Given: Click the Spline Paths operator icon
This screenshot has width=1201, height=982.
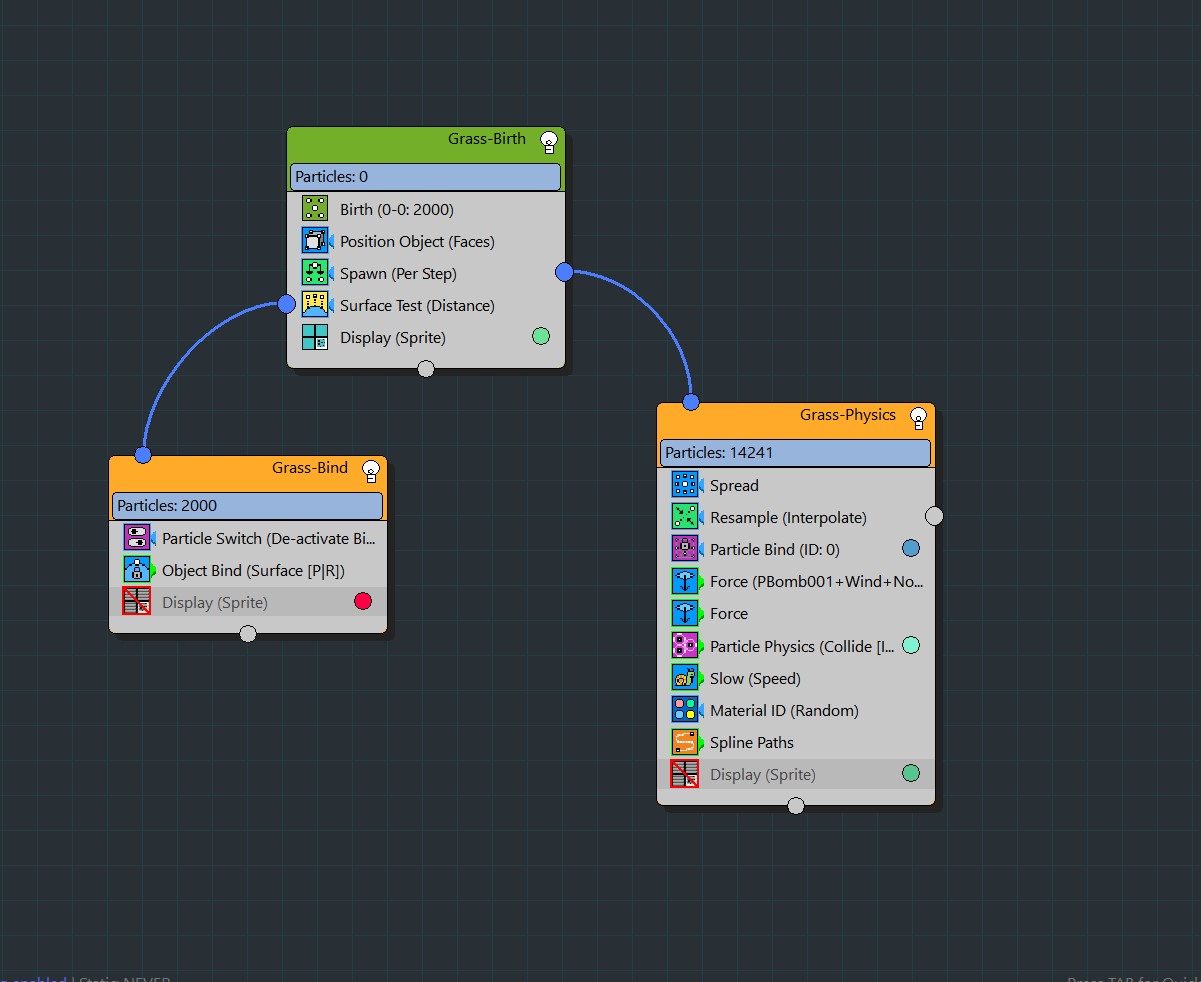Looking at the screenshot, I should click(x=685, y=742).
